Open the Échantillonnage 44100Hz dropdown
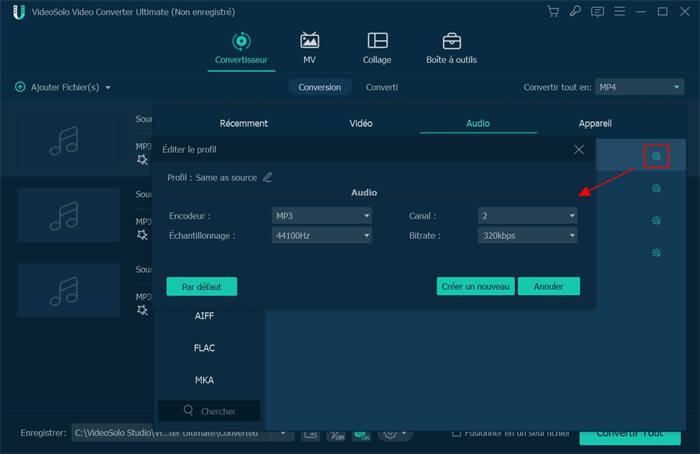 (322, 236)
